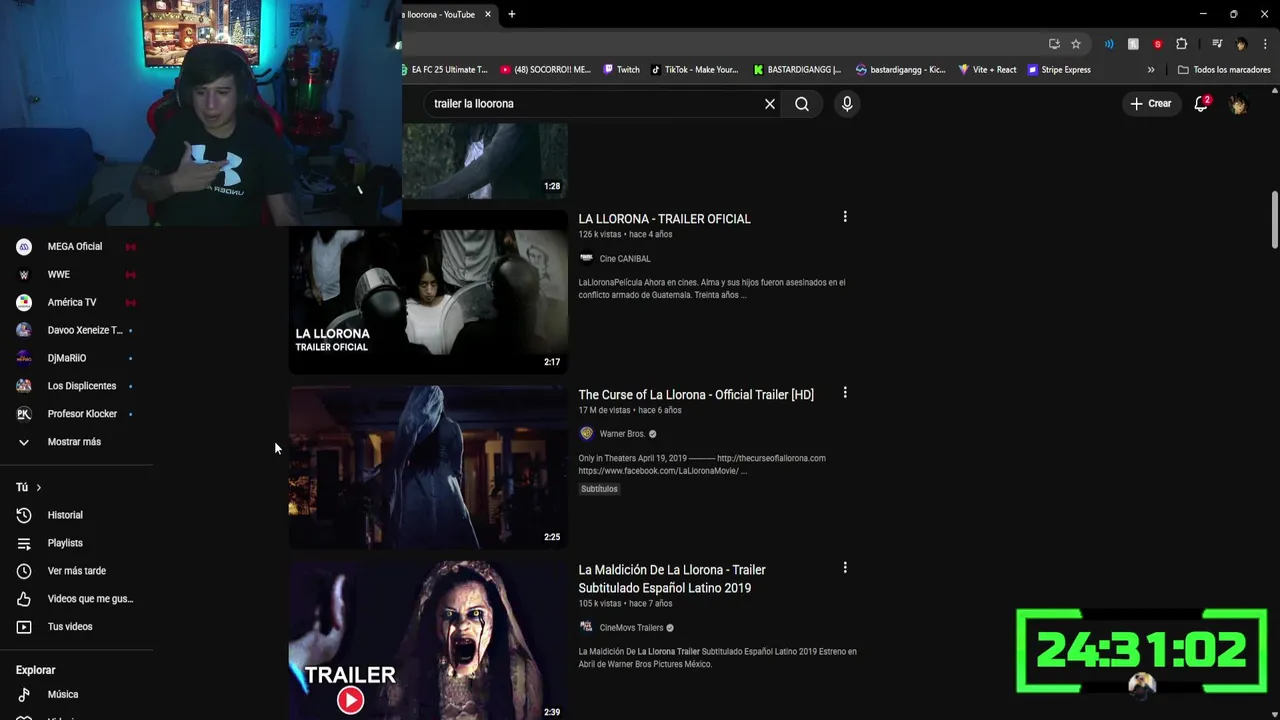Open the TikTok - Make Your bookmark
Viewport: 1280px width, 720px height.
point(695,70)
